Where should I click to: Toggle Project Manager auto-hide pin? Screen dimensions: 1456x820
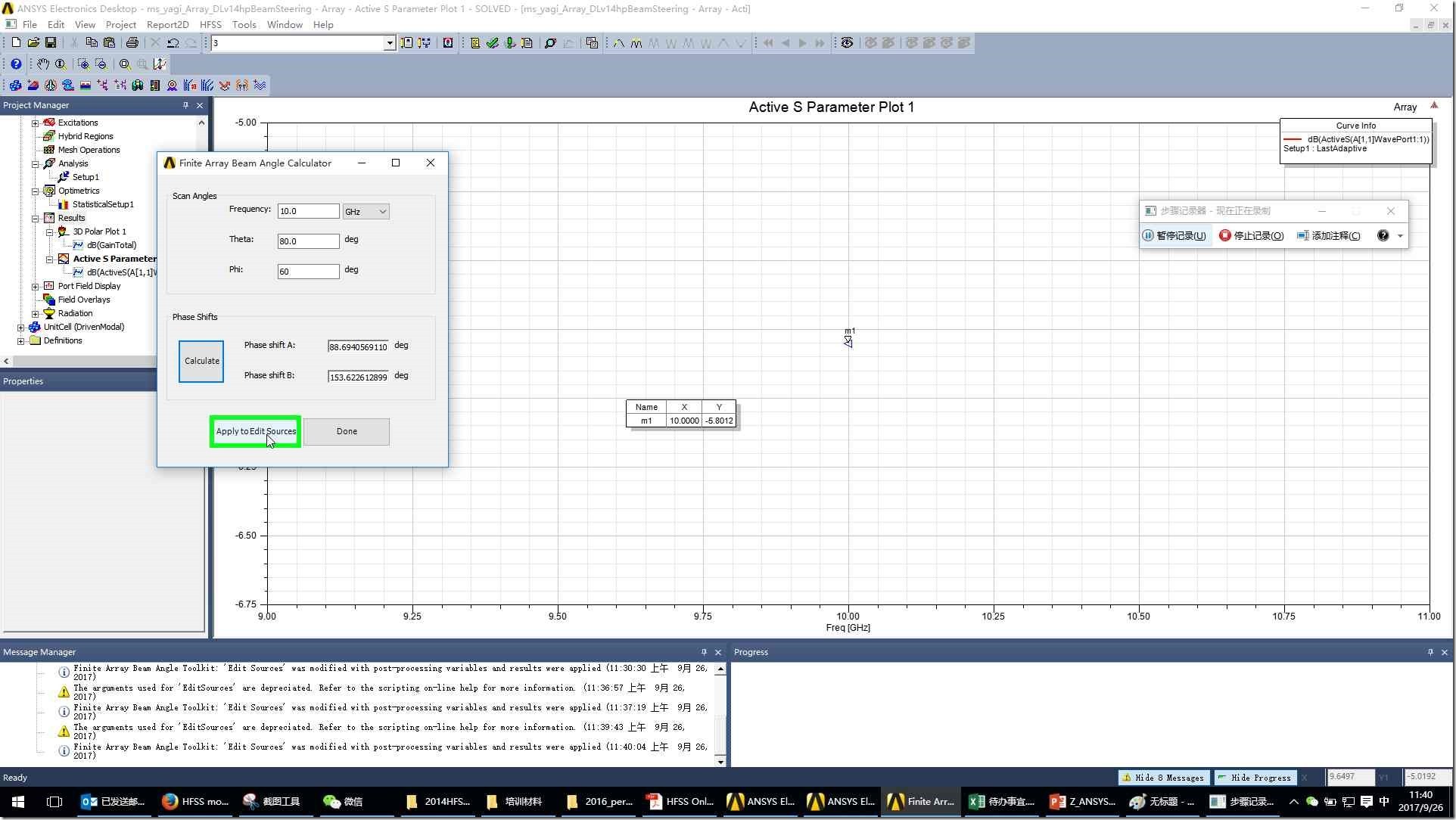(185, 105)
